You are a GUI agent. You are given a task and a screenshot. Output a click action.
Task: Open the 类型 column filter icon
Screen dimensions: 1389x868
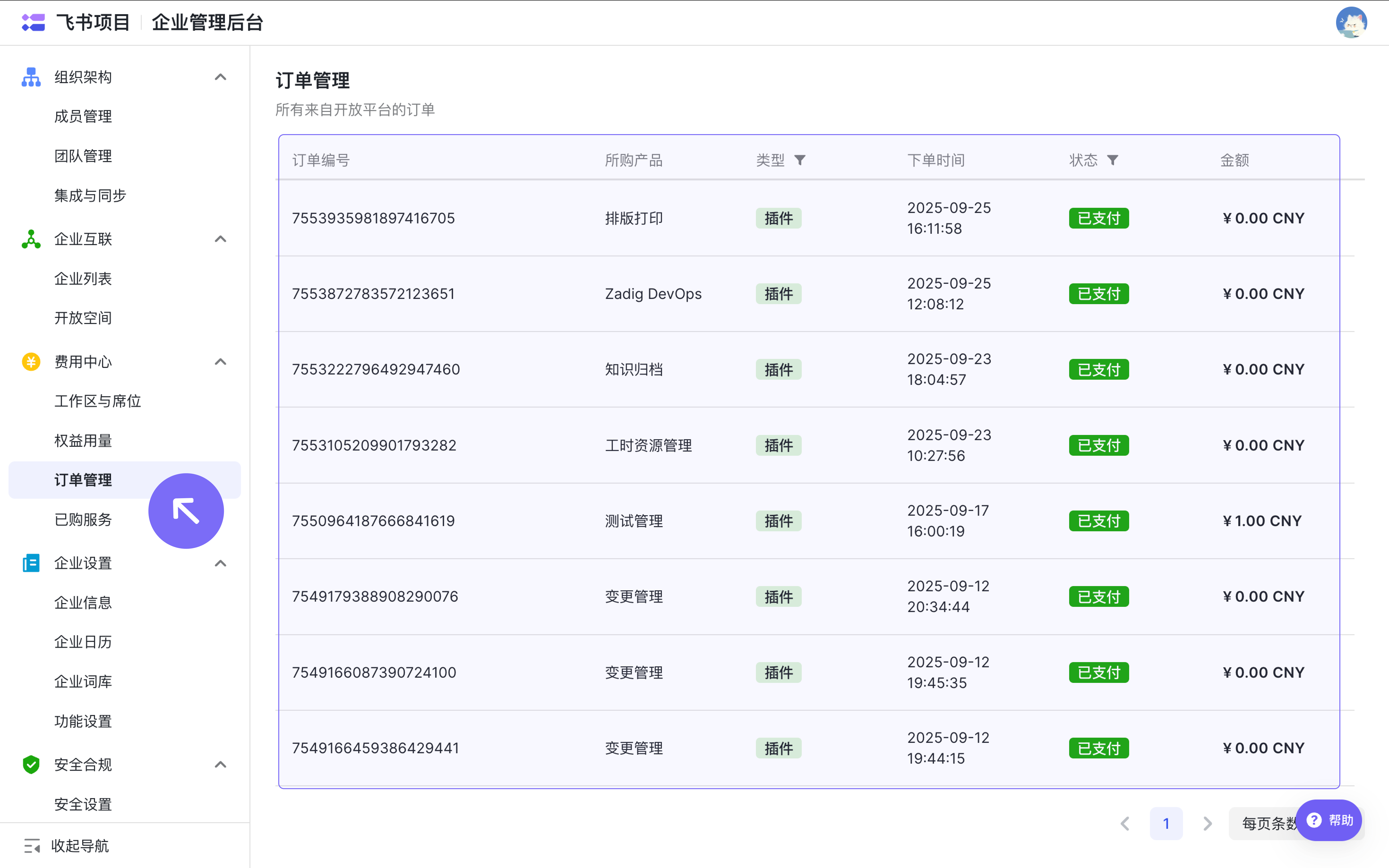800,160
